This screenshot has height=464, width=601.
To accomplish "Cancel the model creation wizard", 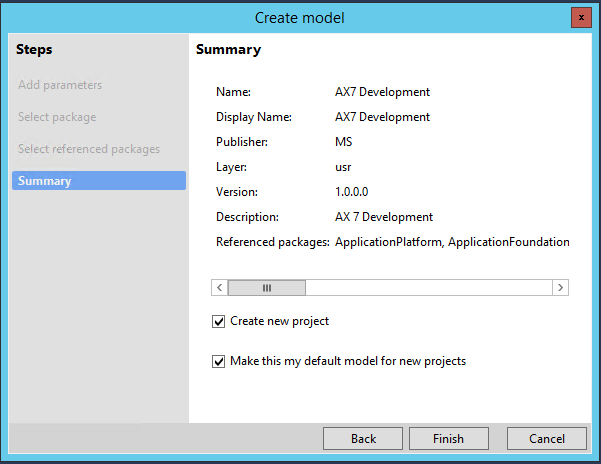I will tap(547, 438).
